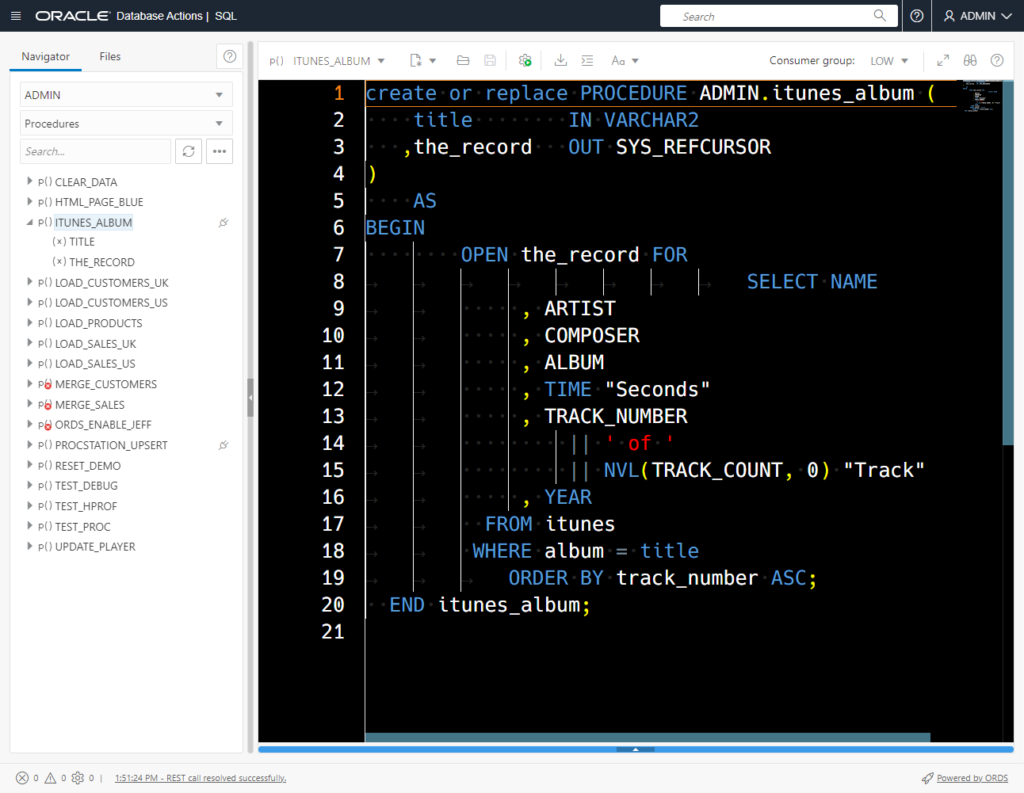Image resolution: width=1024 pixels, height=793 pixels.
Task: Select the ORDS_ENABLE_JEFF procedure
Action: coord(103,425)
